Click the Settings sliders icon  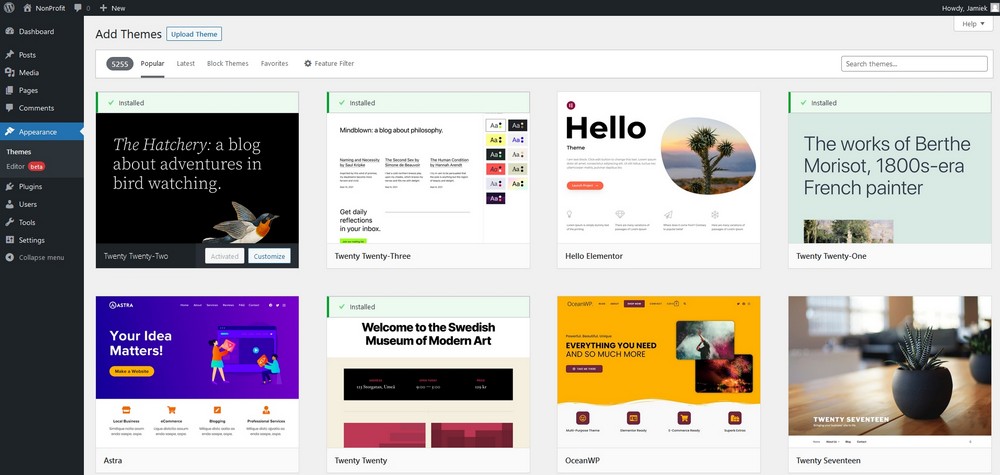10,240
